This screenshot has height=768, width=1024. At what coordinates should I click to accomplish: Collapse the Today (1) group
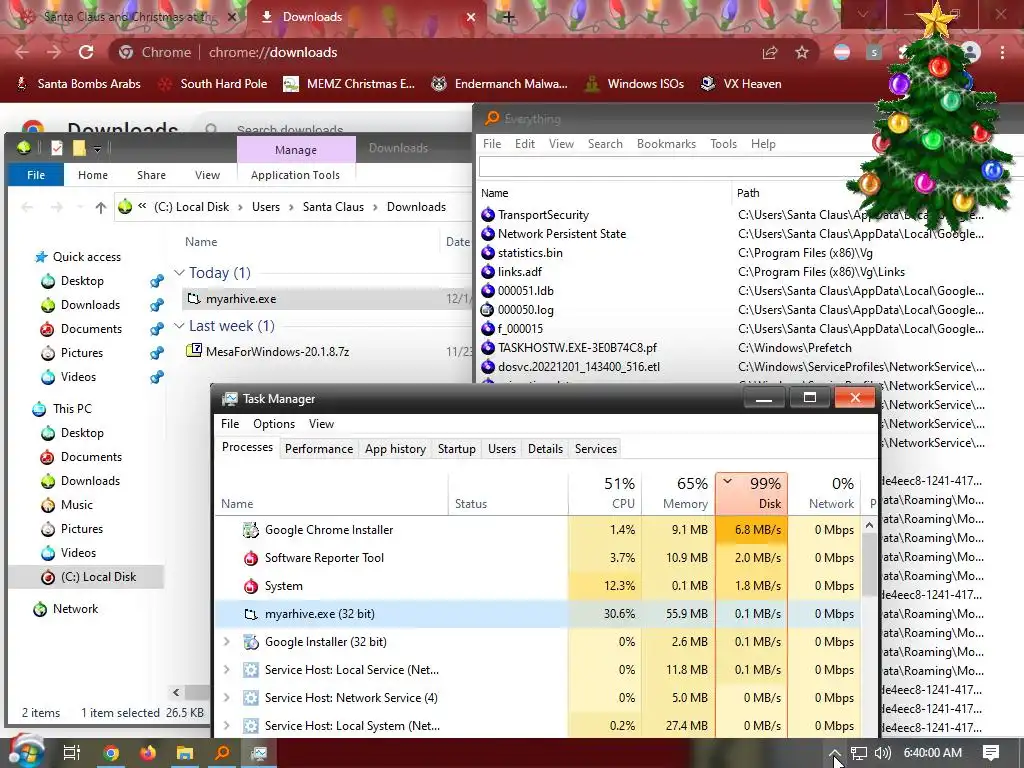[x=179, y=272]
